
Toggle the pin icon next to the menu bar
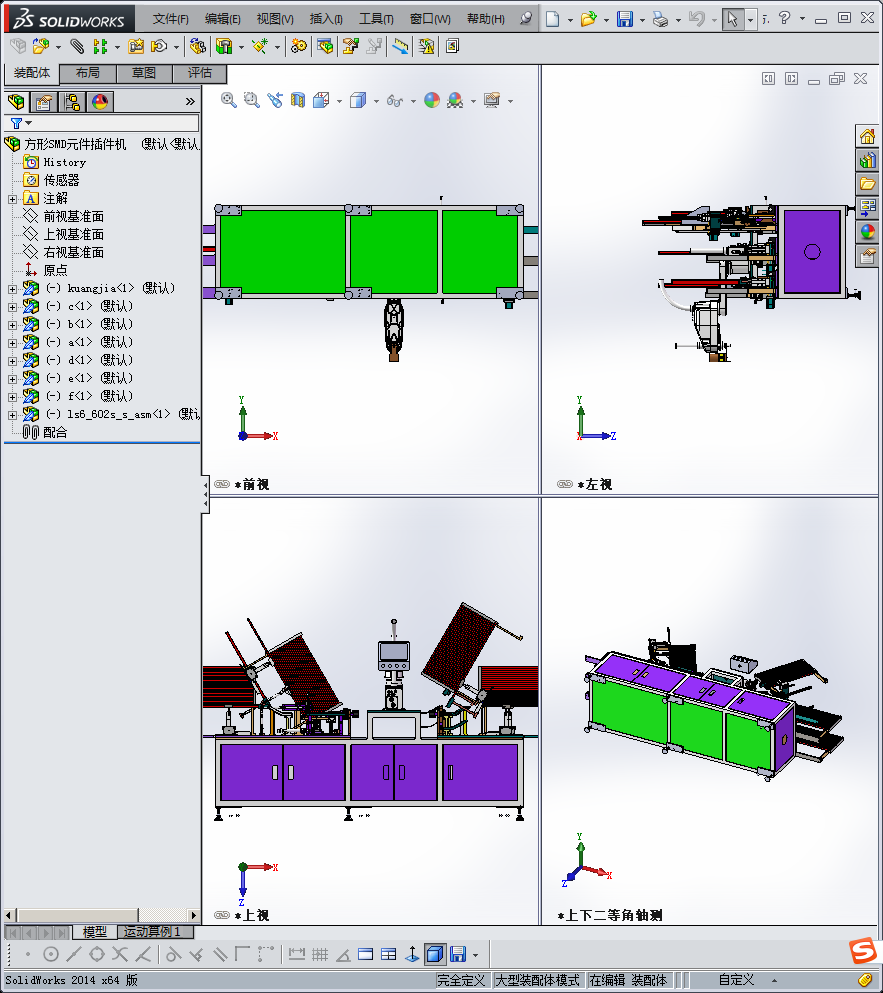pos(525,18)
